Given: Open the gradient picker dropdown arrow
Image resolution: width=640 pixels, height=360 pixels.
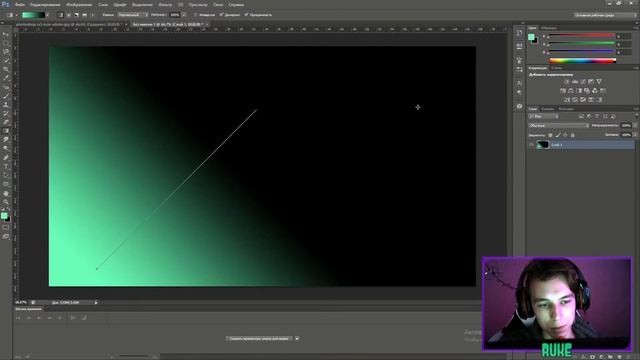Looking at the screenshot, I should (47, 15).
